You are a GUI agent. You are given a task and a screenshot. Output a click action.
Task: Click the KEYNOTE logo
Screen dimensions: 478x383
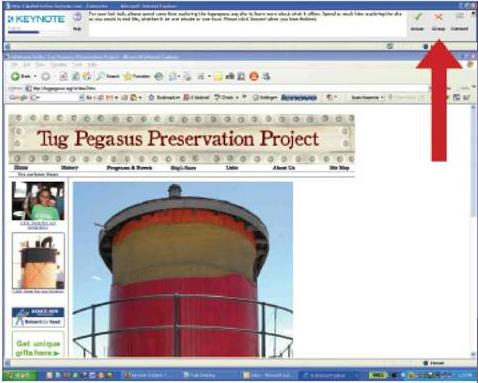36,19
